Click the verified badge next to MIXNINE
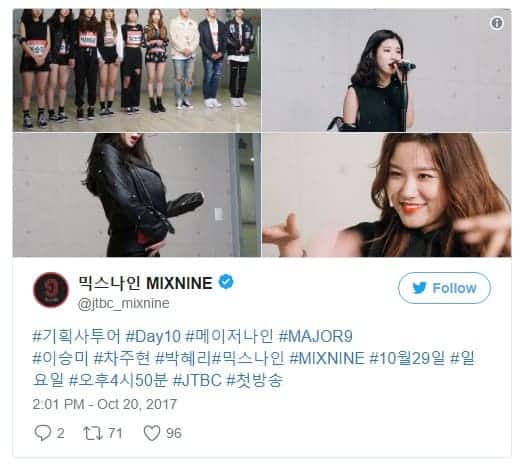This screenshot has width=523, height=464. (x=226, y=282)
